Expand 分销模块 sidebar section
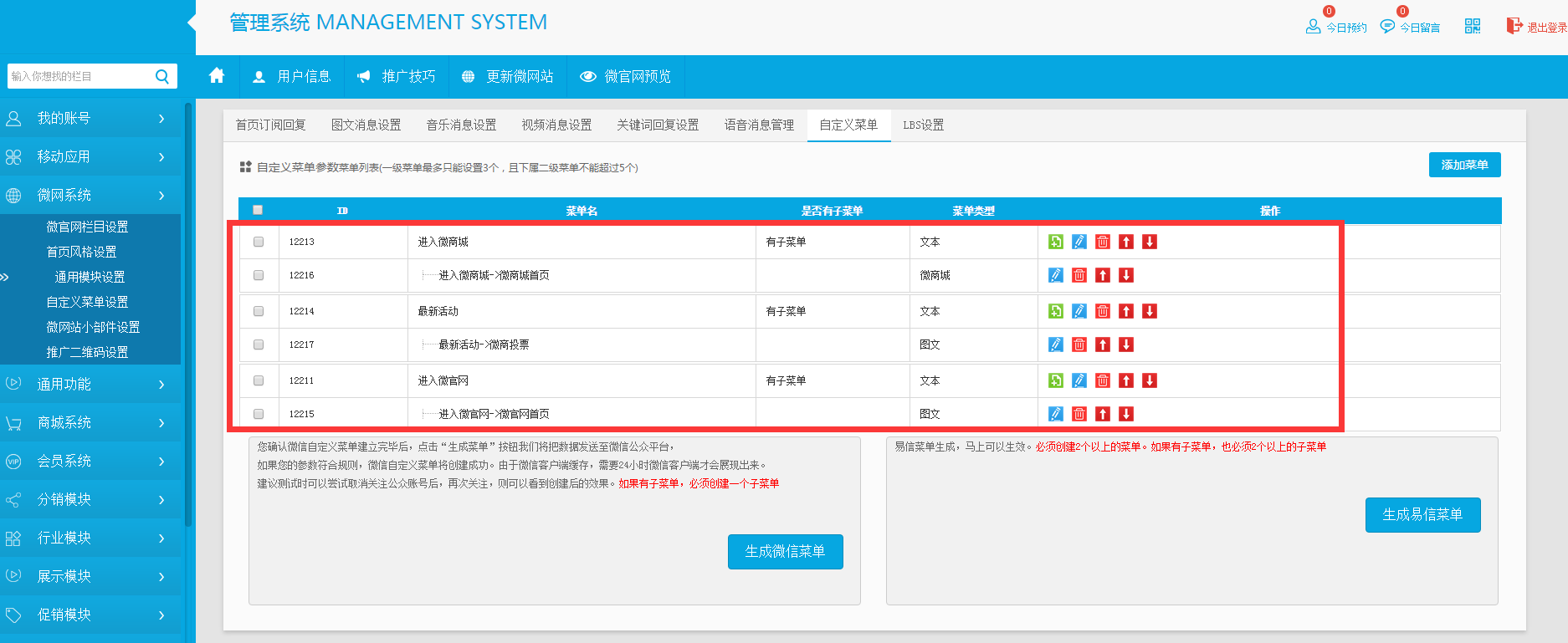This screenshot has height=643, width=1568. click(90, 500)
